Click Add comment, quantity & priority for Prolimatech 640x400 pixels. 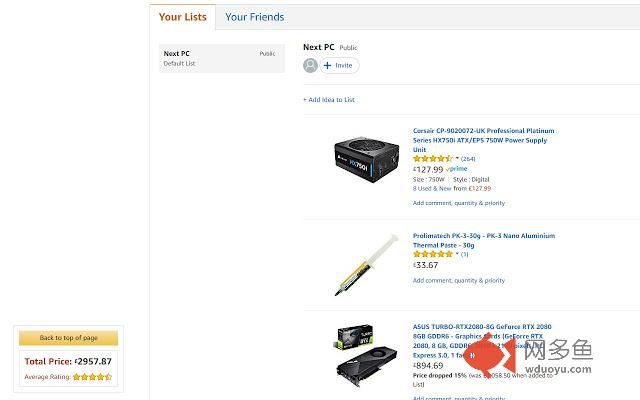(458, 281)
